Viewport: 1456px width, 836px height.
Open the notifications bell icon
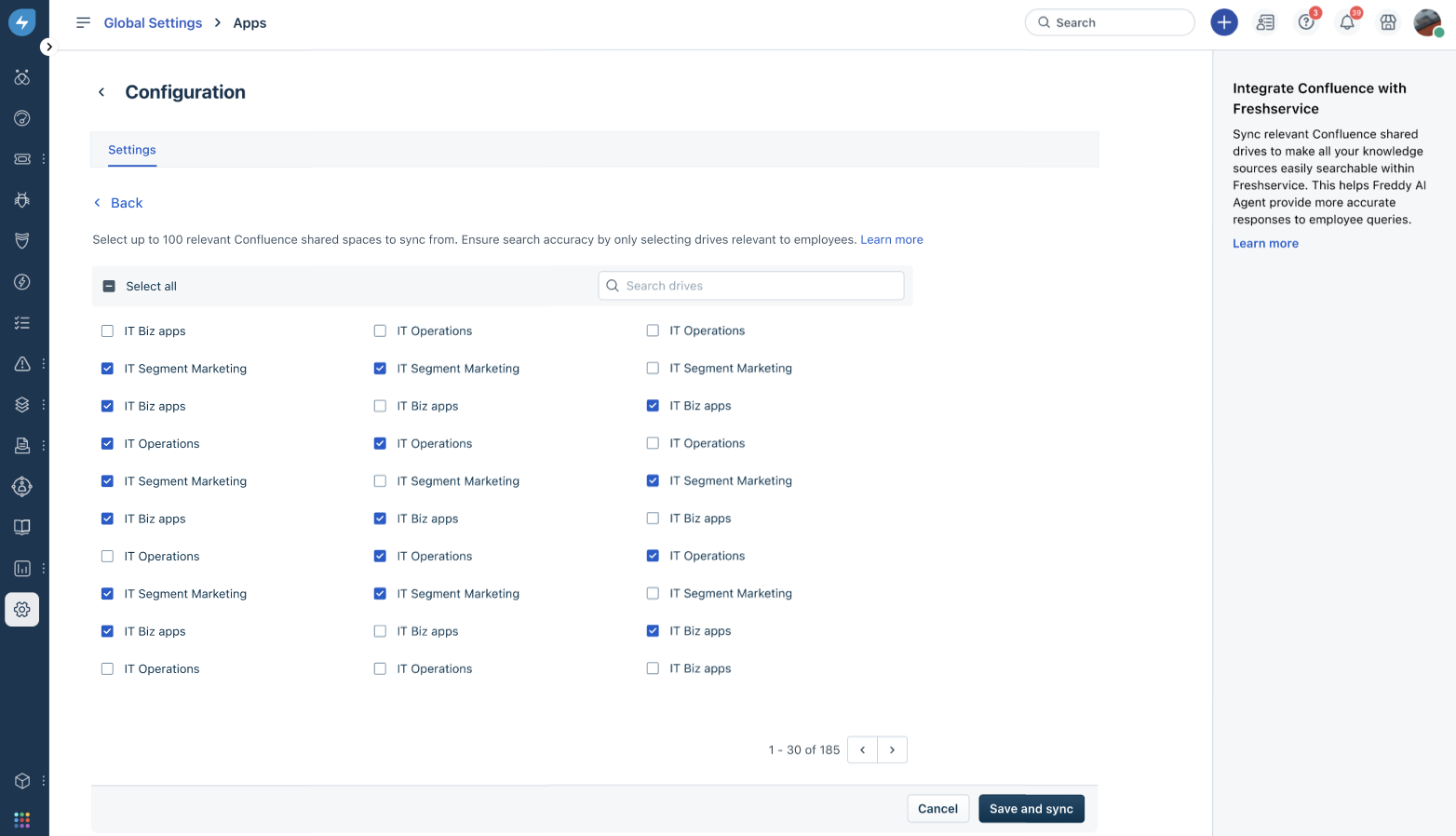pyautogui.click(x=1347, y=22)
